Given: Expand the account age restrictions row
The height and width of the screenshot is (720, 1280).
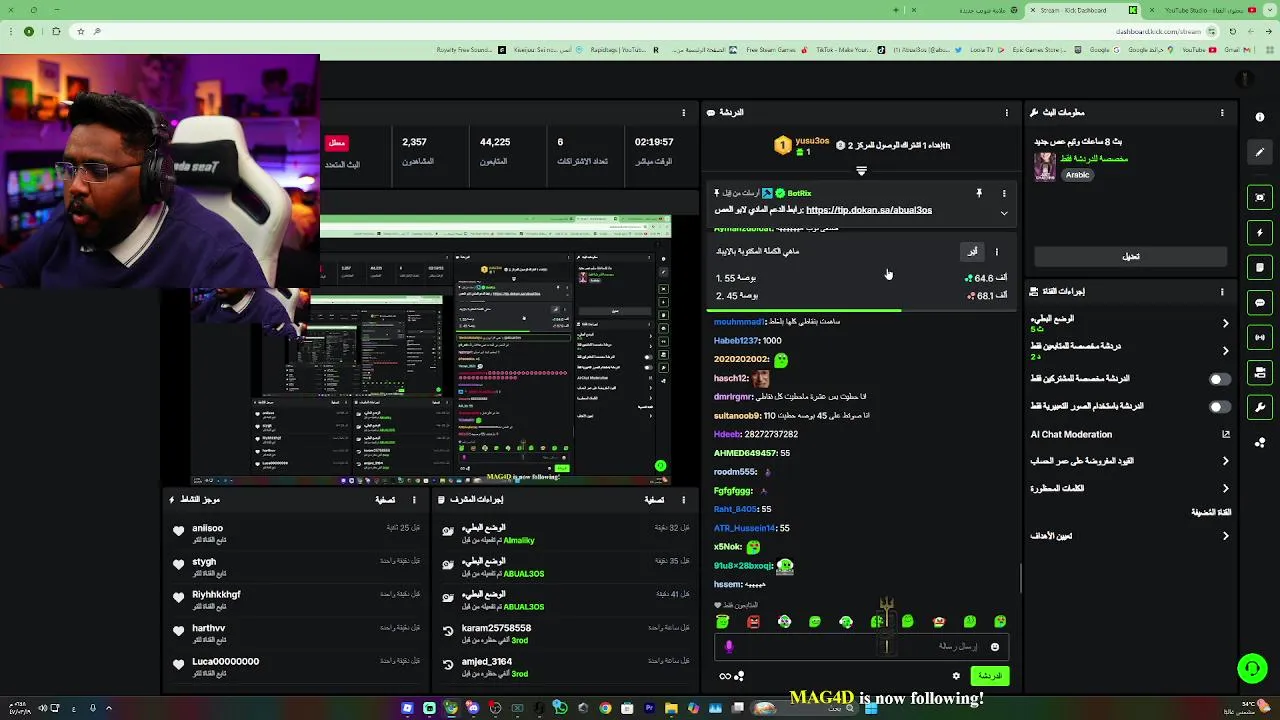Looking at the screenshot, I should click(1130, 461).
